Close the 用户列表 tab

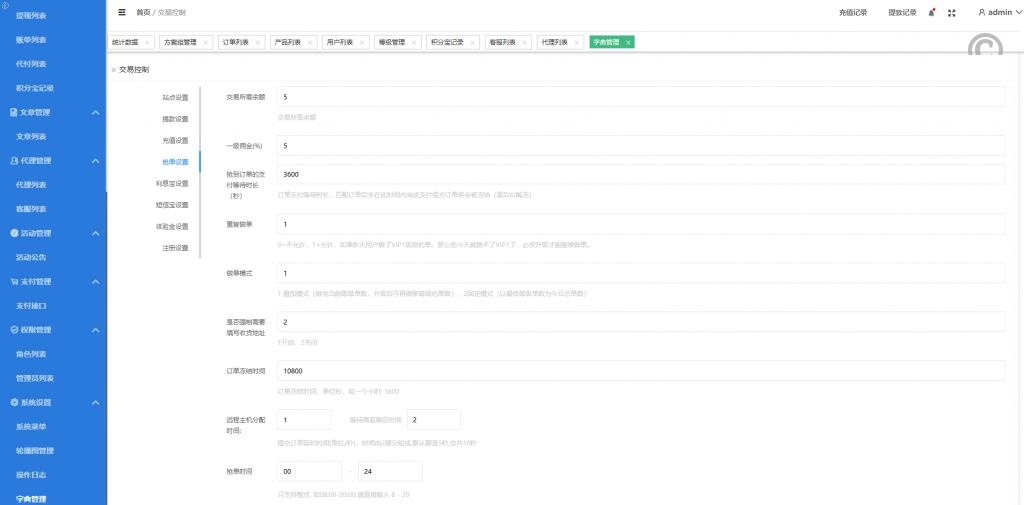click(x=362, y=42)
